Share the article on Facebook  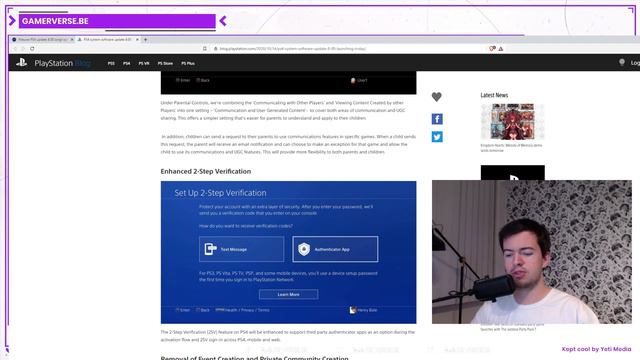pyautogui.click(x=437, y=119)
